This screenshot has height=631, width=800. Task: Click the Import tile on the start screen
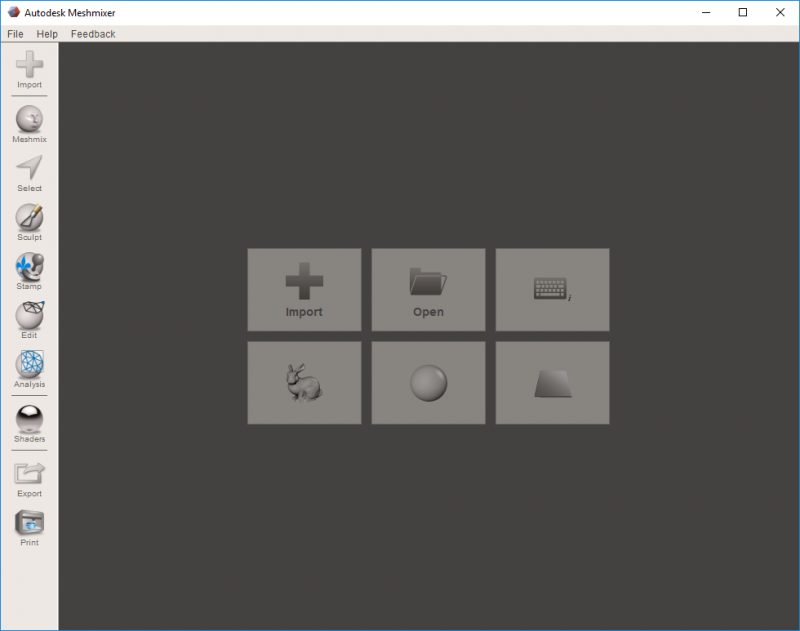304,290
